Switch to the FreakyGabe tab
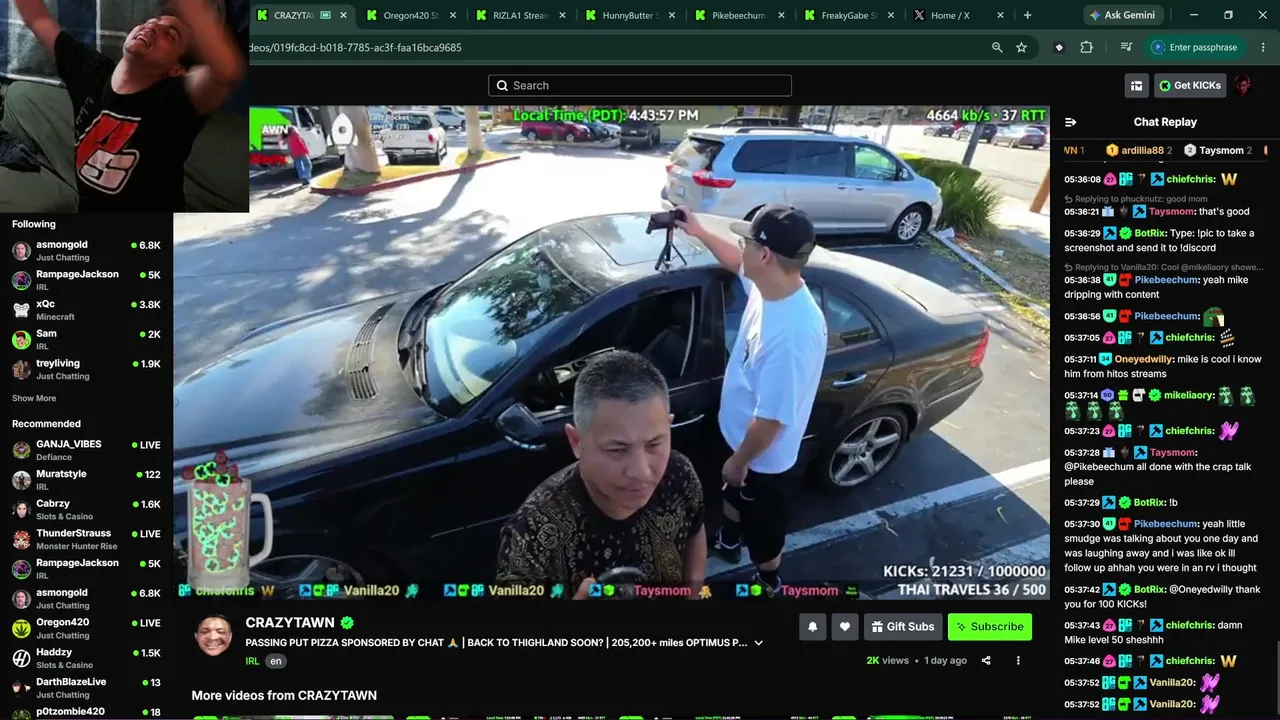Image resolution: width=1280 pixels, height=720 pixels. point(846,15)
